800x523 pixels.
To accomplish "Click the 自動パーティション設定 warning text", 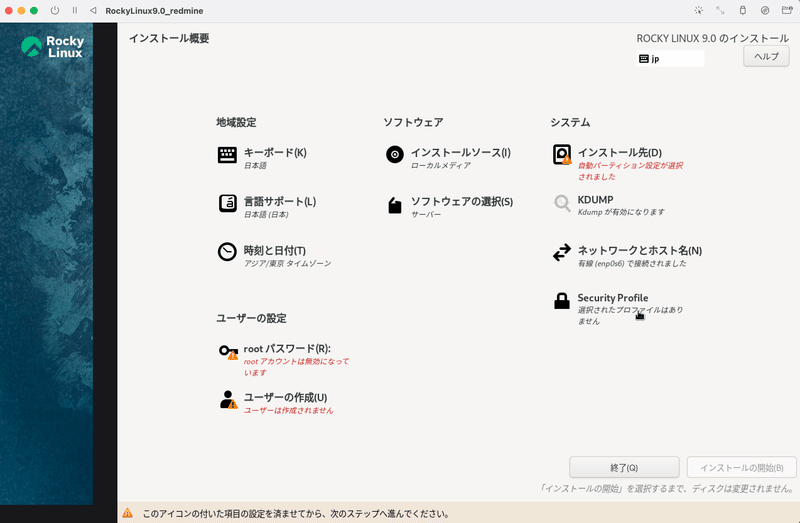I will (630, 171).
